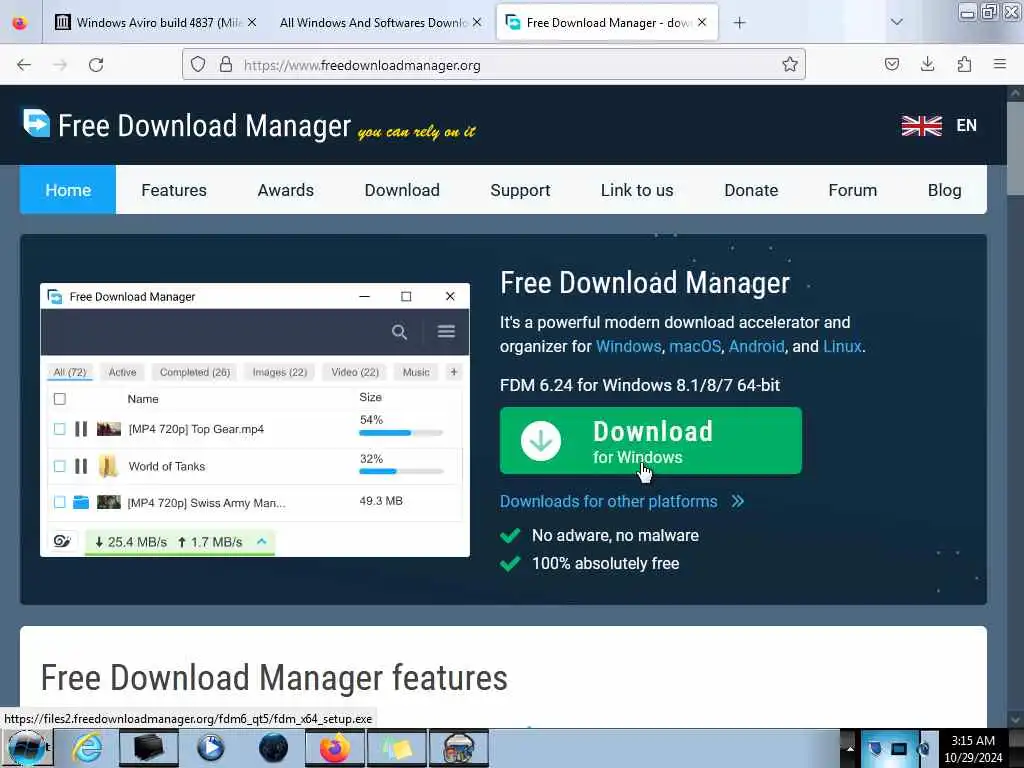
Task: Open tracking protection shield icon
Action: (x=198, y=65)
